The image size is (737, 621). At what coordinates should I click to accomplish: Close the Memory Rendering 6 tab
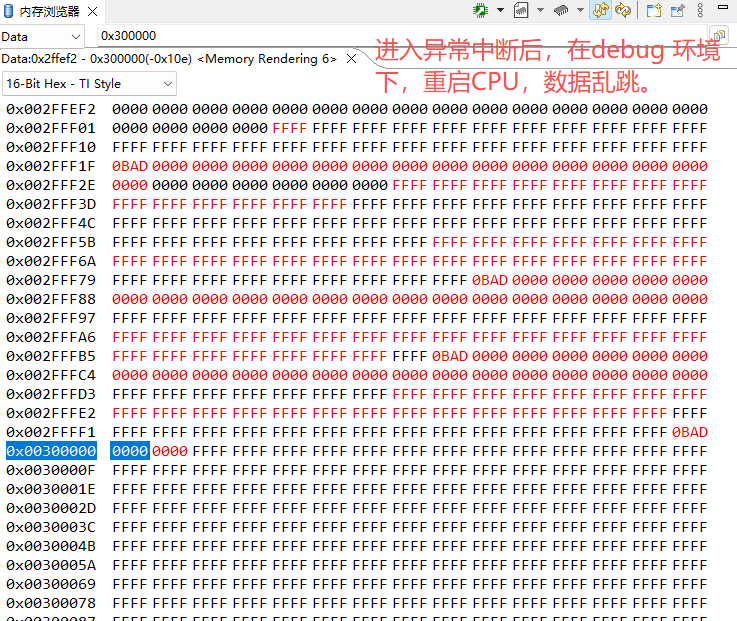click(351, 59)
